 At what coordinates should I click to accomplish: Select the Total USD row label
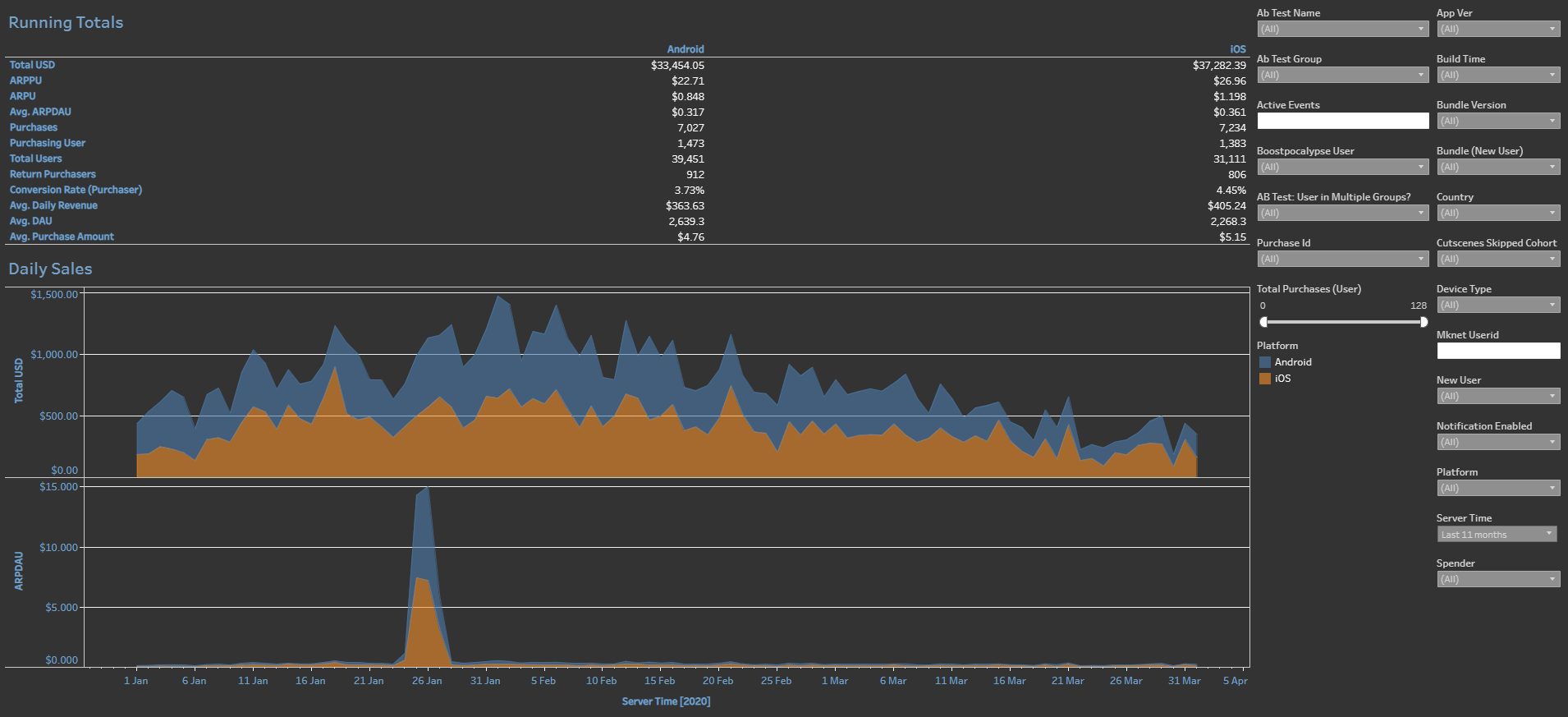32,65
